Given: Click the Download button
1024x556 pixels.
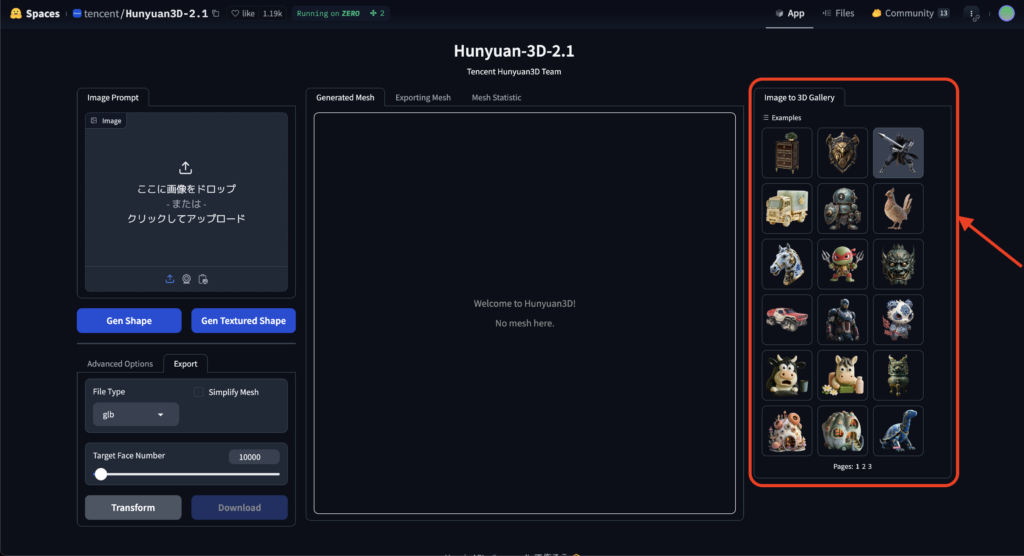Looking at the screenshot, I should [239, 508].
